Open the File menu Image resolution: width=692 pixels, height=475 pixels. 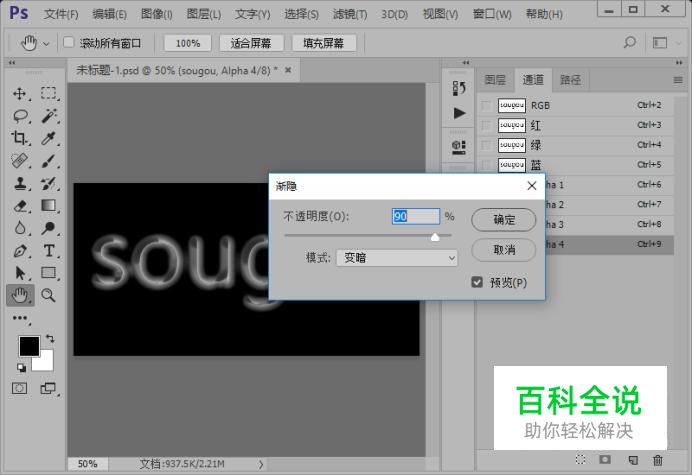(x=61, y=14)
